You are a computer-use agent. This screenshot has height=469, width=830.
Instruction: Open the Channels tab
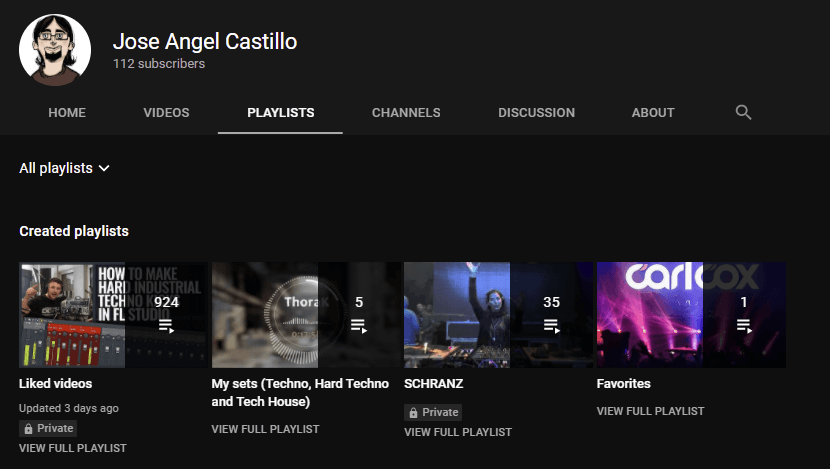[x=406, y=113]
